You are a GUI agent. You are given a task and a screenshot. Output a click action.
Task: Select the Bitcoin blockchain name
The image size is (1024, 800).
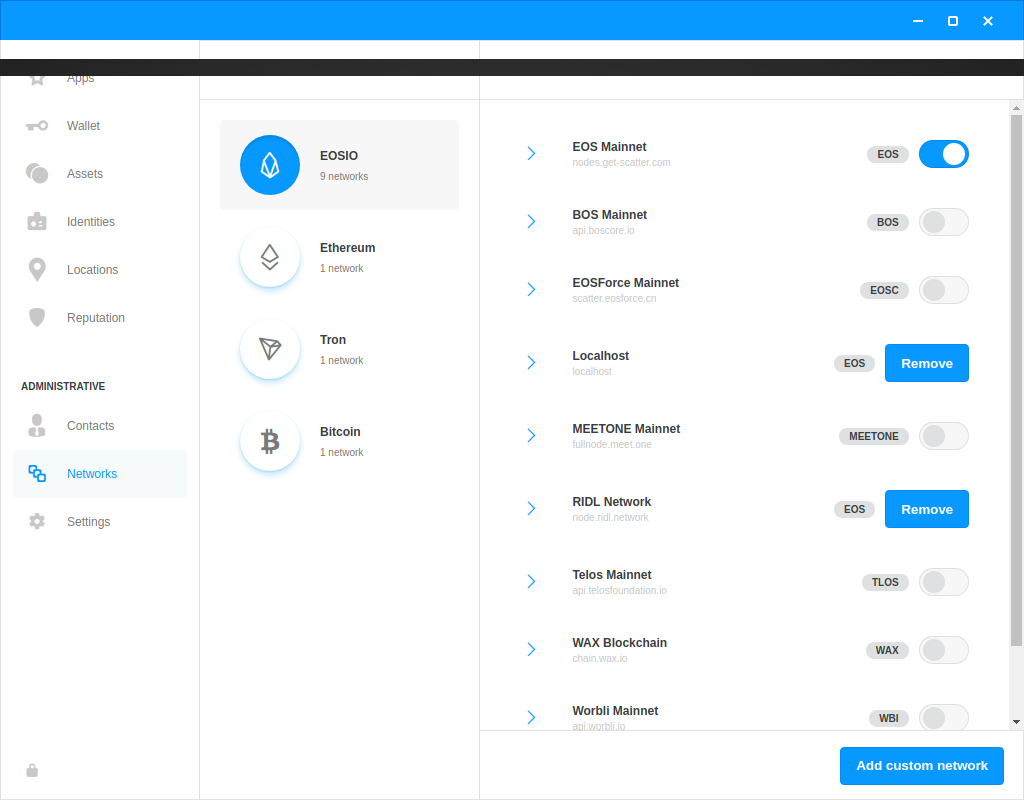pos(340,432)
